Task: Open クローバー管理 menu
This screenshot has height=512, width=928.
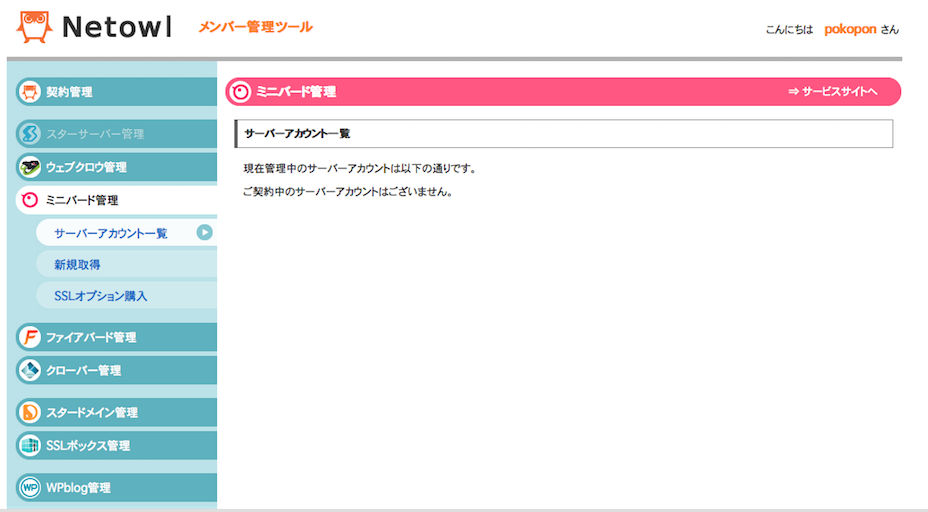Action: (x=117, y=370)
